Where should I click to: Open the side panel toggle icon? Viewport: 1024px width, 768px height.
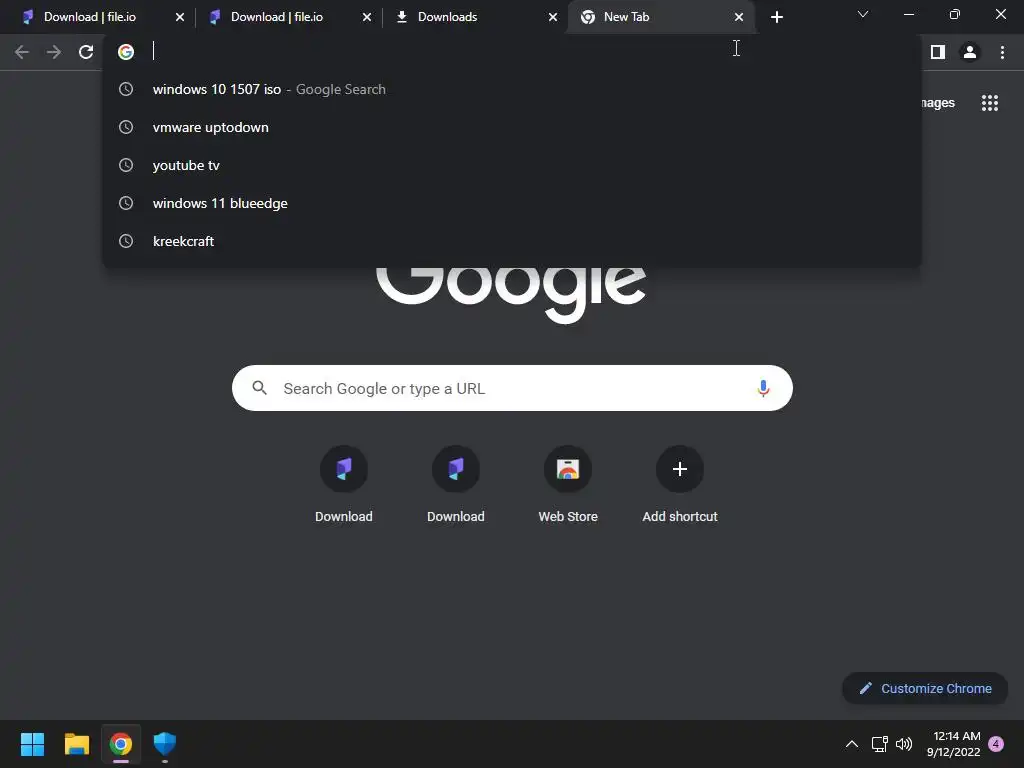point(938,52)
